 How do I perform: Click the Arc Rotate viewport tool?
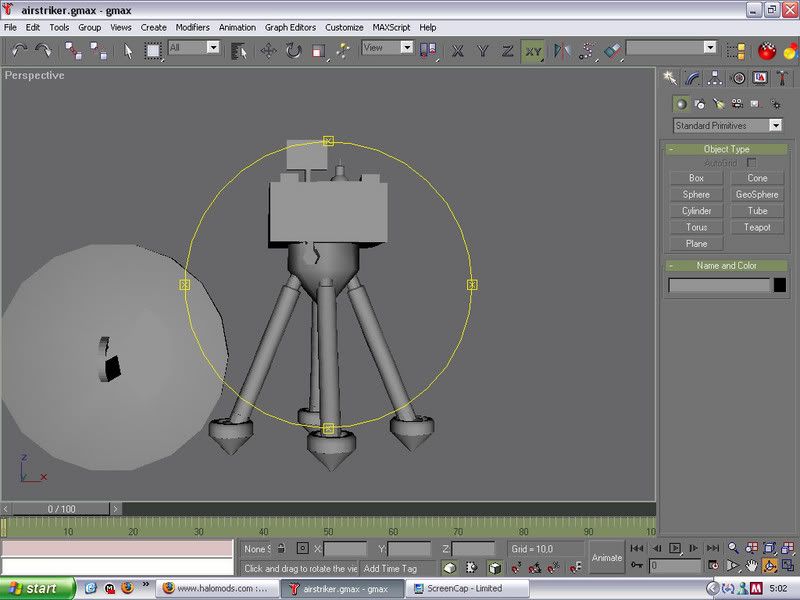(769, 565)
